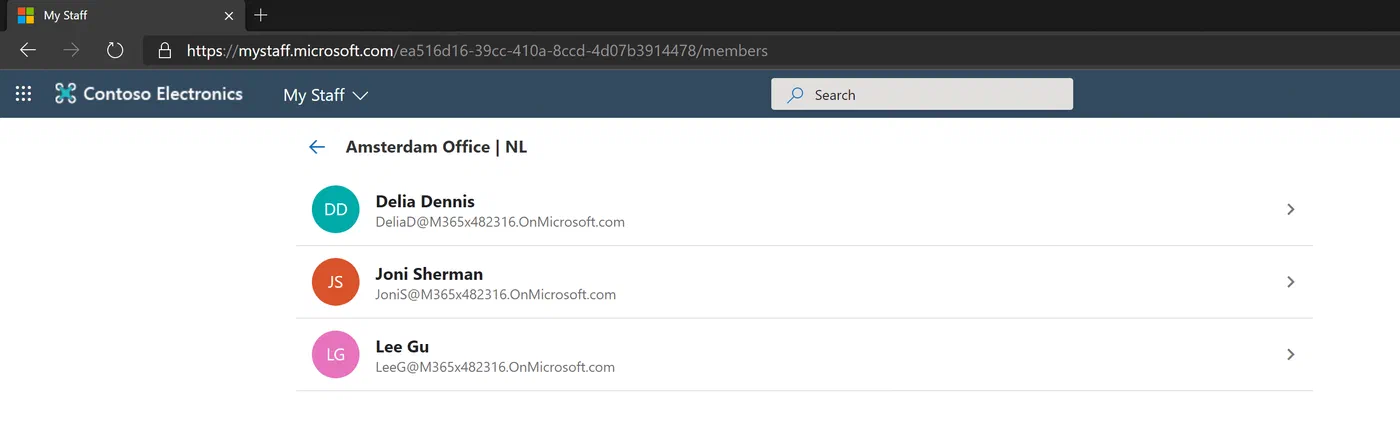Screen dimensions: 1400x427
Task: Select the Joni Sherman name
Action: pyautogui.click(x=429, y=274)
